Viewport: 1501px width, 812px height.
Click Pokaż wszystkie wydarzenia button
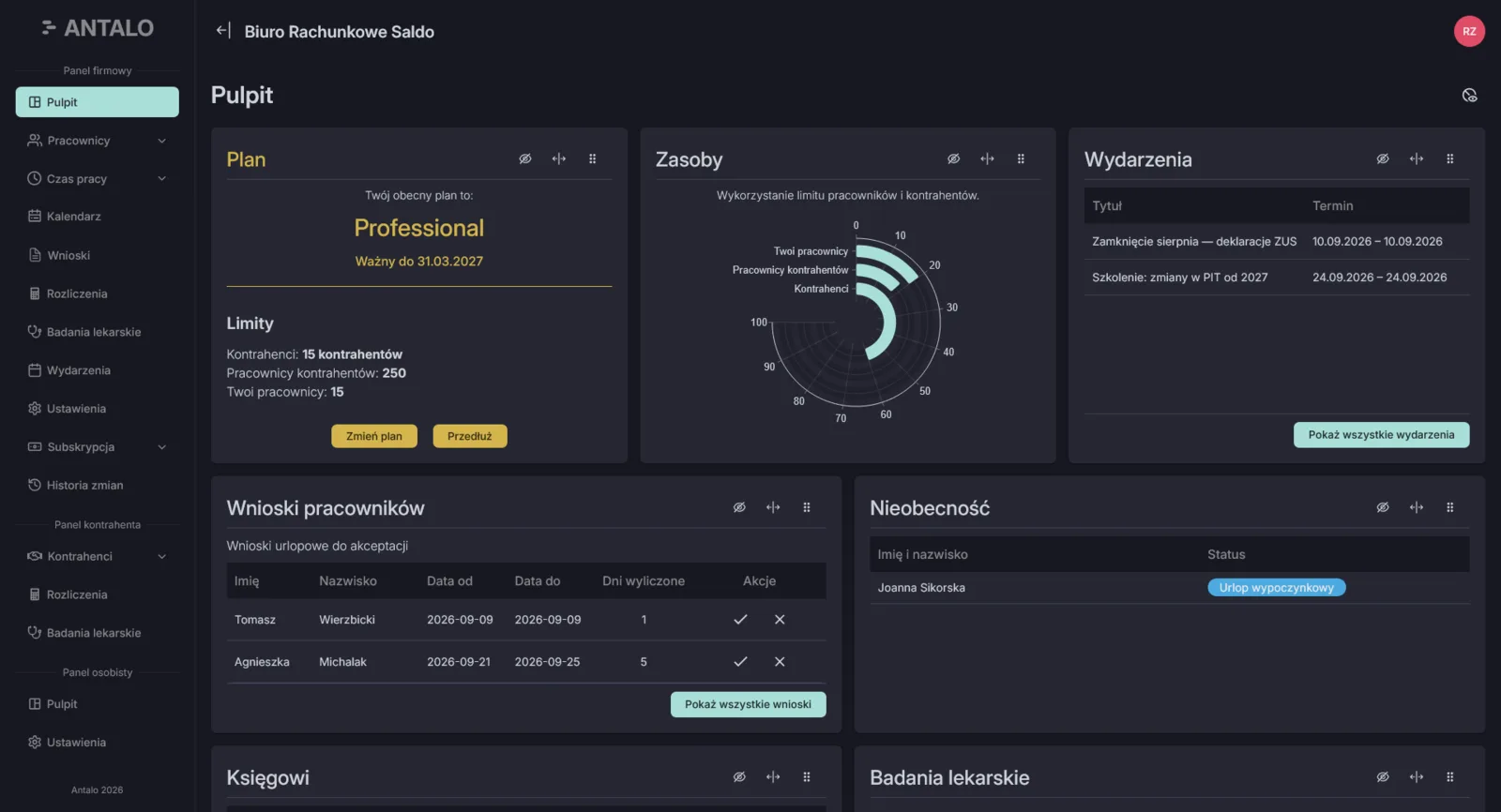(x=1381, y=435)
